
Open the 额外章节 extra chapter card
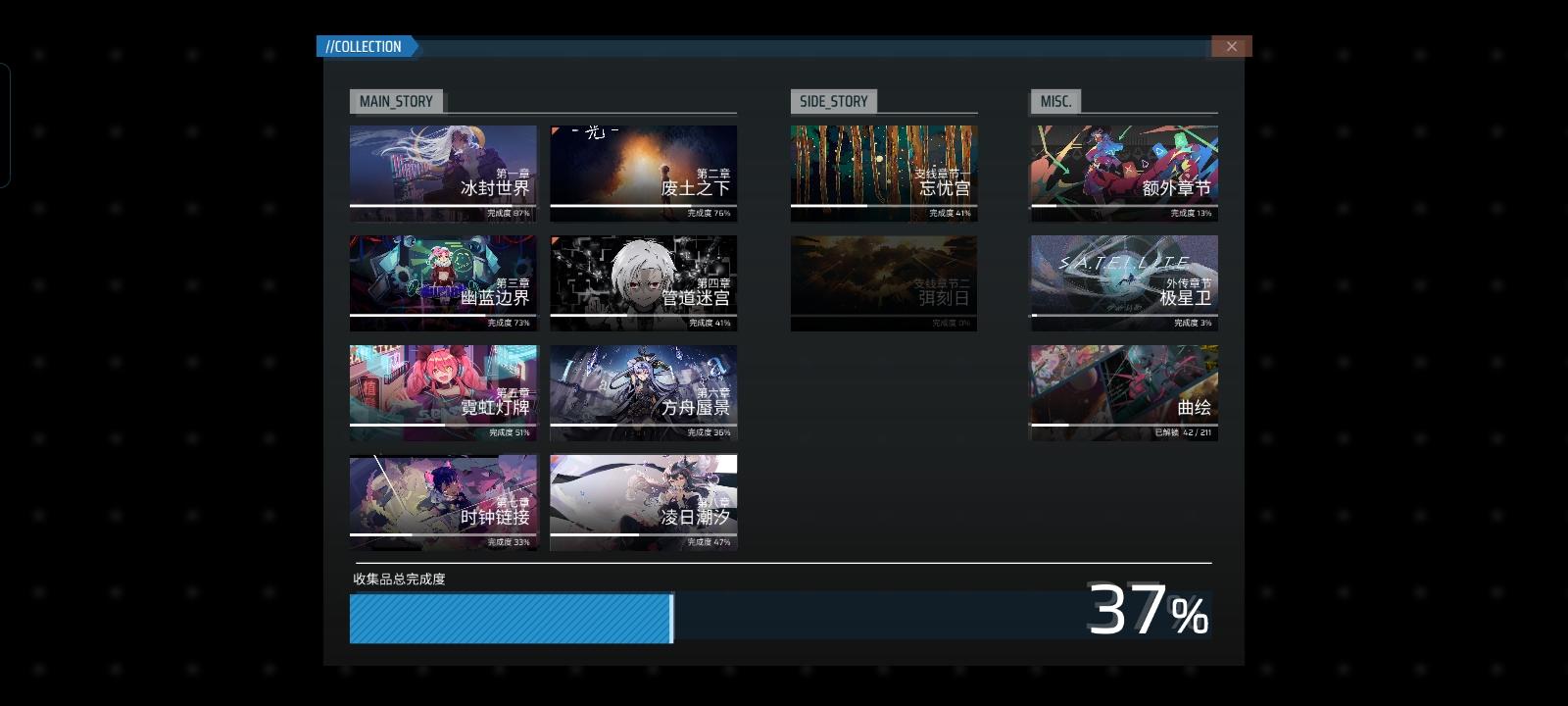(x=1124, y=174)
